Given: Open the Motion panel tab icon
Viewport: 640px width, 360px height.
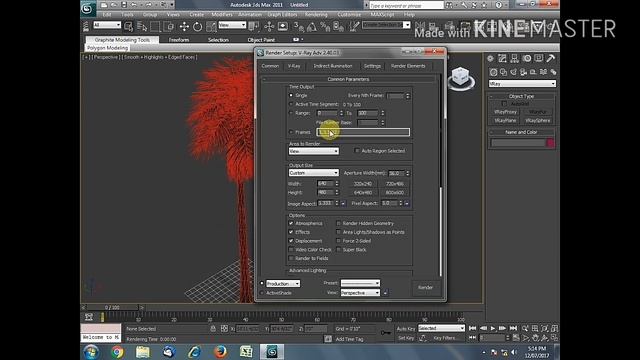Looking at the screenshot, I should point(527,58).
